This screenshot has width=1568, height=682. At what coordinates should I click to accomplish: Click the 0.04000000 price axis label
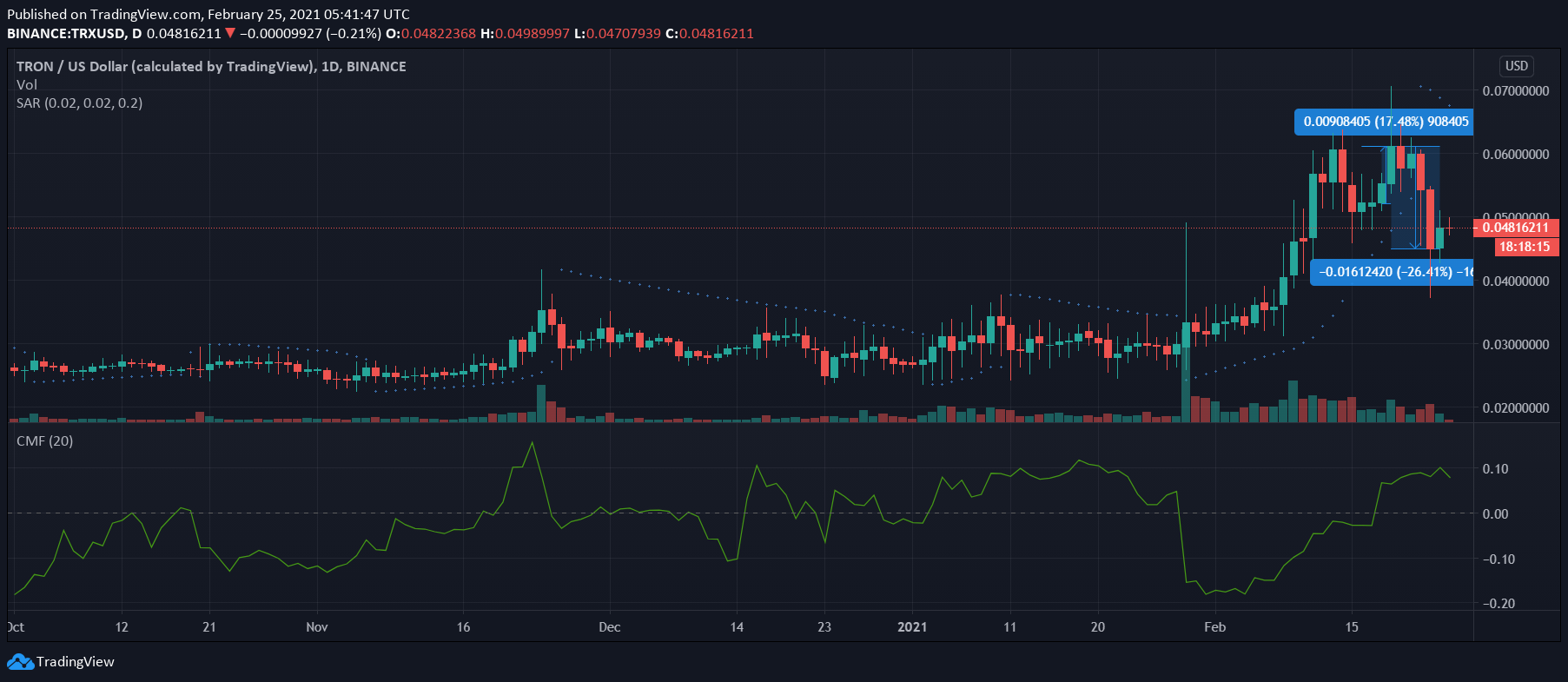tap(1516, 281)
